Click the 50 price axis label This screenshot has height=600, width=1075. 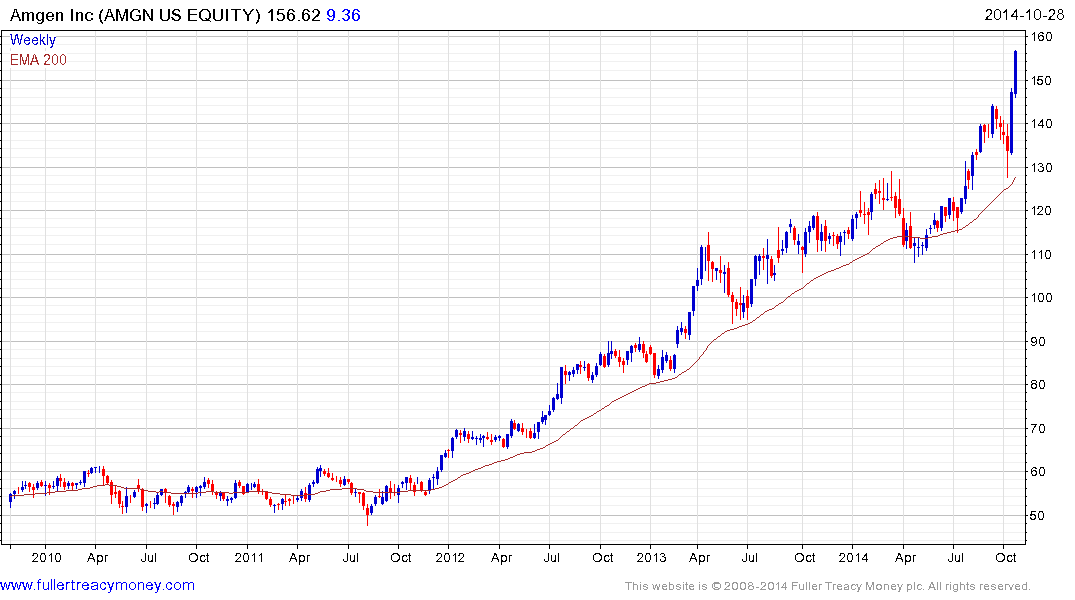click(1038, 516)
